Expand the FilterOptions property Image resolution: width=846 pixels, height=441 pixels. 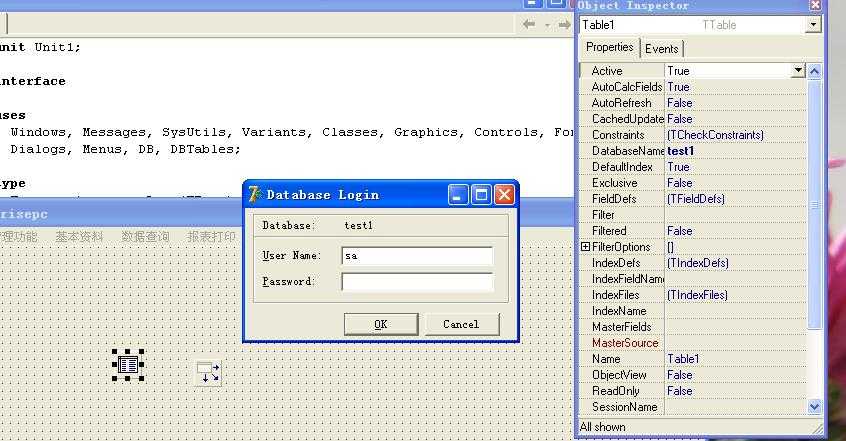585,247
